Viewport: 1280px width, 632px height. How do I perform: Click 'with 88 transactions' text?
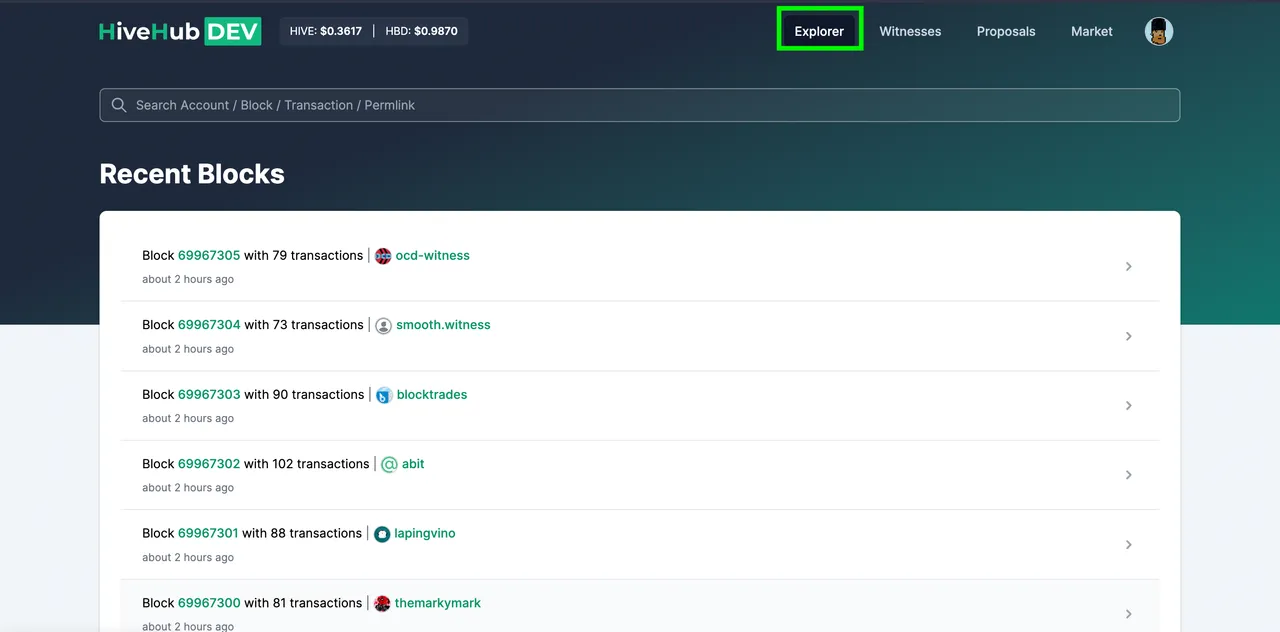click(x=302, y=534)
